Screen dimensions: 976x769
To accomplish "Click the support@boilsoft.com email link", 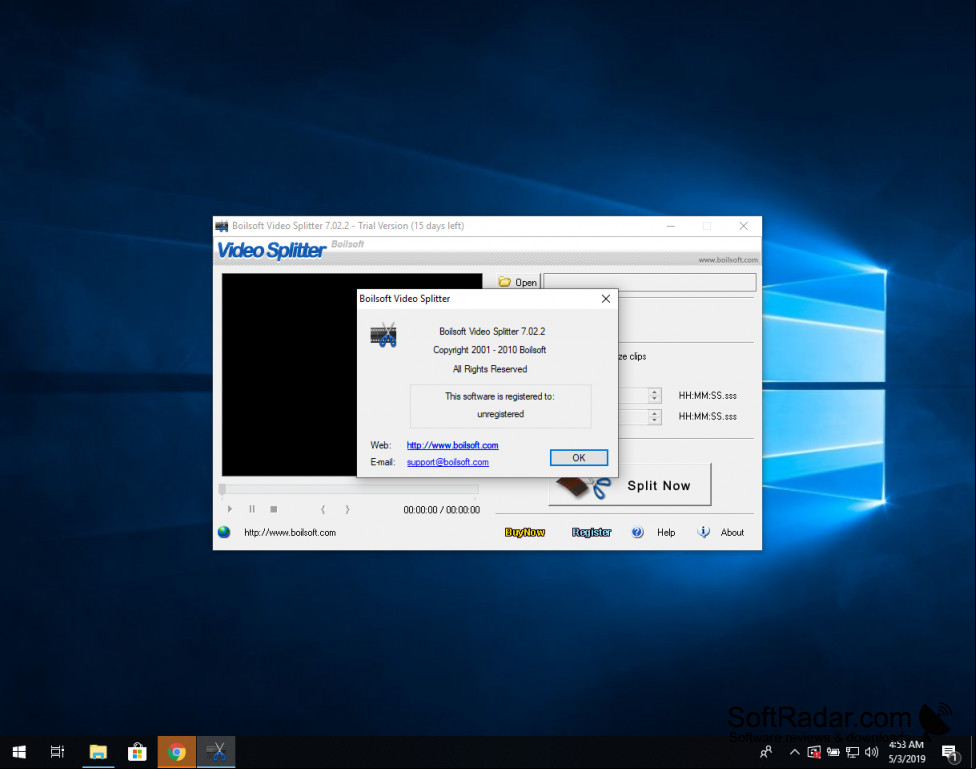I will (x=448, y=462).
